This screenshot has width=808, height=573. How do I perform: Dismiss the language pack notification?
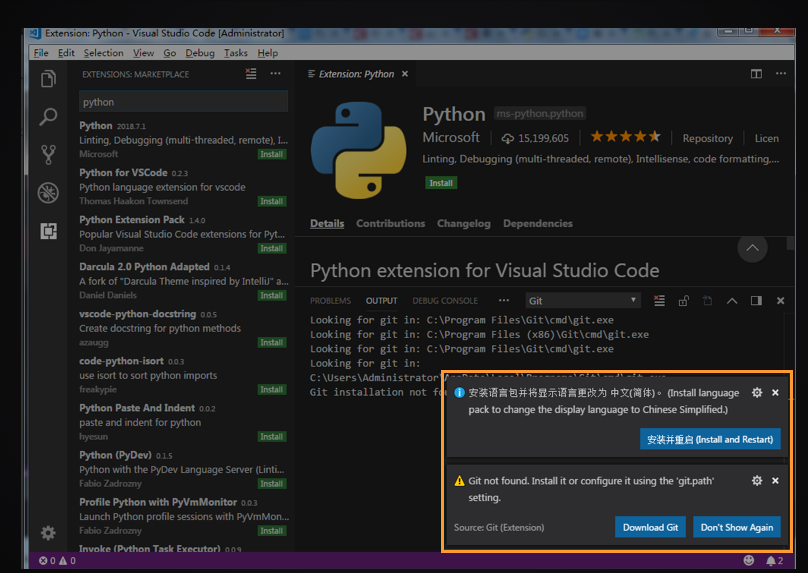pos(776,393)
